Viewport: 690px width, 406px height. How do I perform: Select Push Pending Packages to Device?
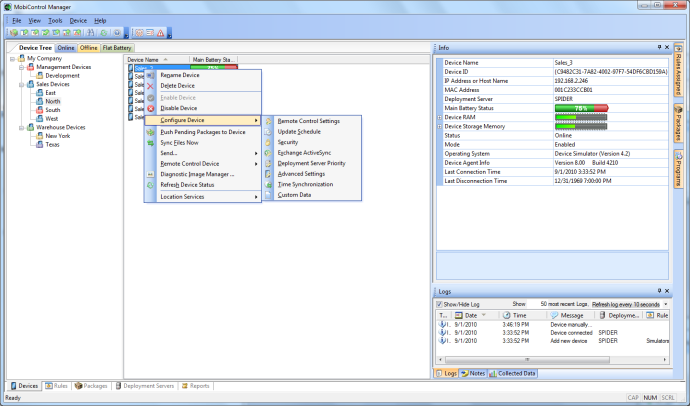coord(203,132)
